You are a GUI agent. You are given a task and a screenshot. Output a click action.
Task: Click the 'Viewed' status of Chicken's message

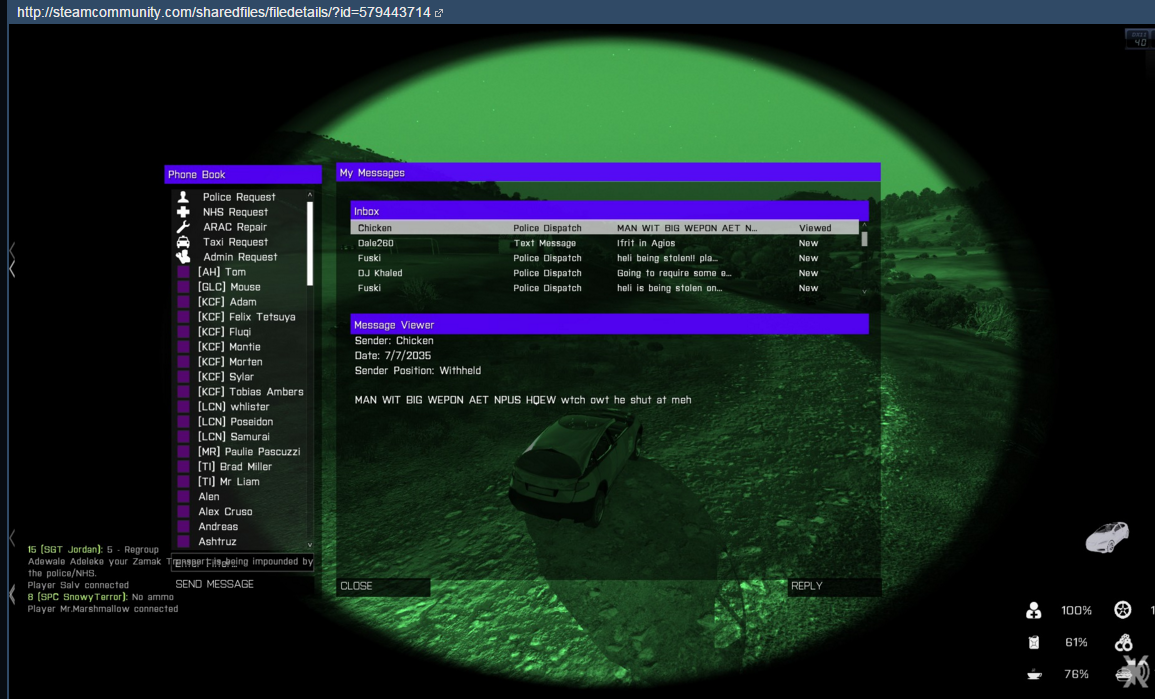click(815, 228)
